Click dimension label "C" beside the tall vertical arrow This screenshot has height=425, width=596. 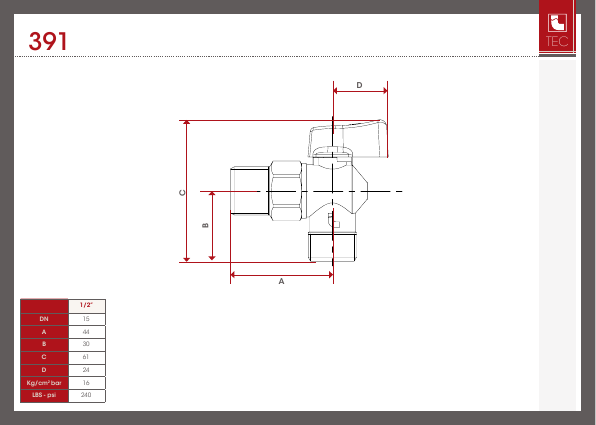[182, 193]
